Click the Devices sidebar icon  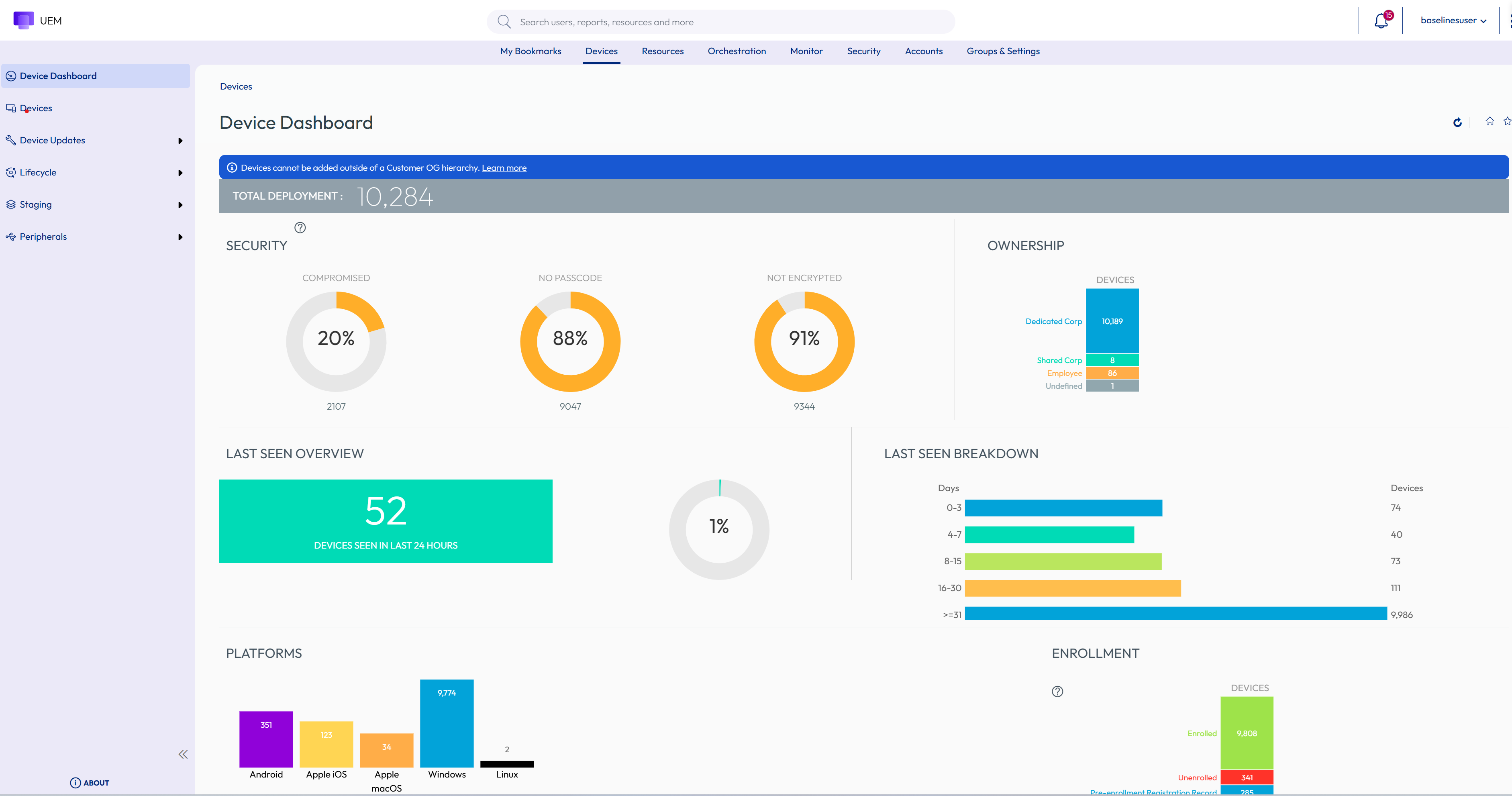pos(10,108)
